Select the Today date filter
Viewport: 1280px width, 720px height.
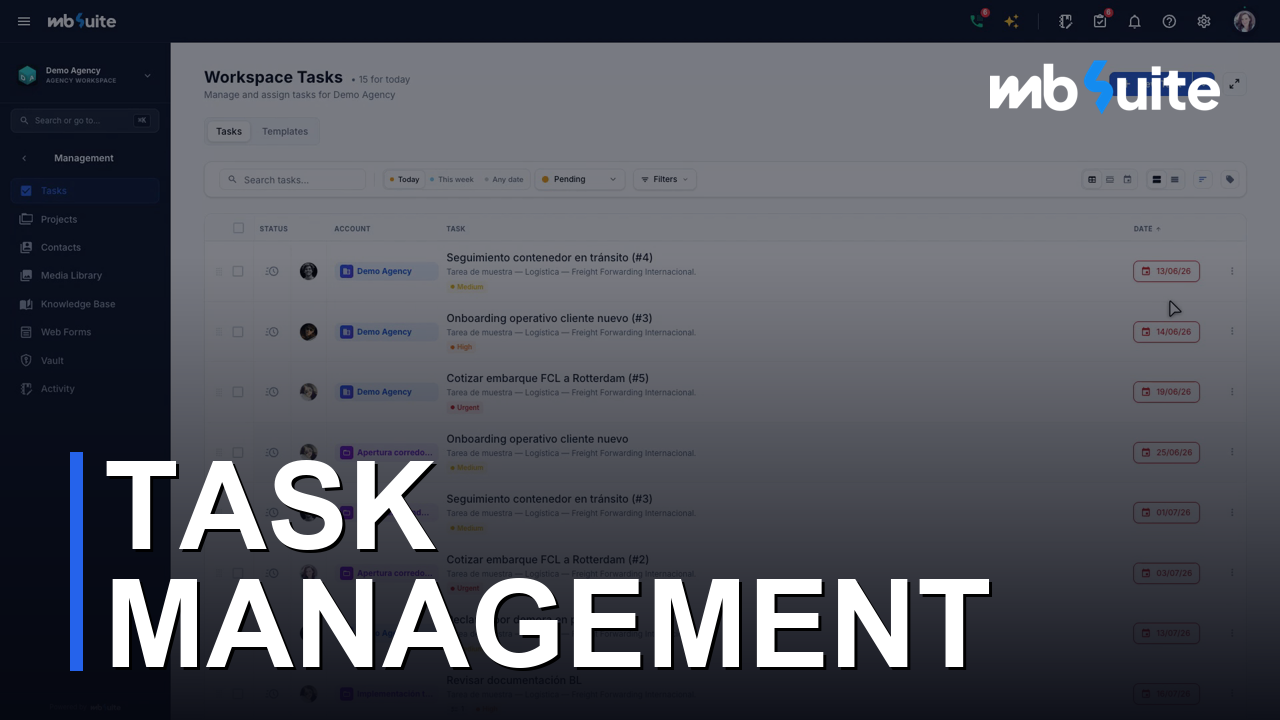[404, 180]
